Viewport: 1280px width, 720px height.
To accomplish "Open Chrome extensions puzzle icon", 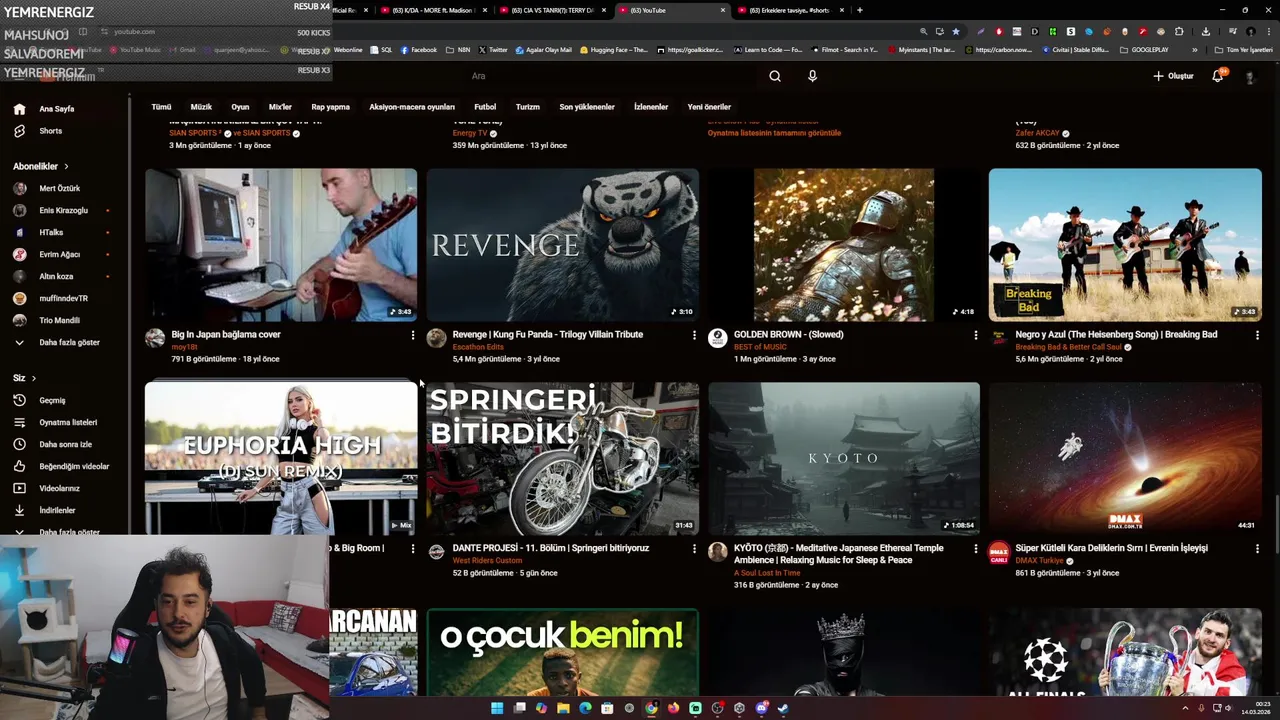I will [1179, 31].
